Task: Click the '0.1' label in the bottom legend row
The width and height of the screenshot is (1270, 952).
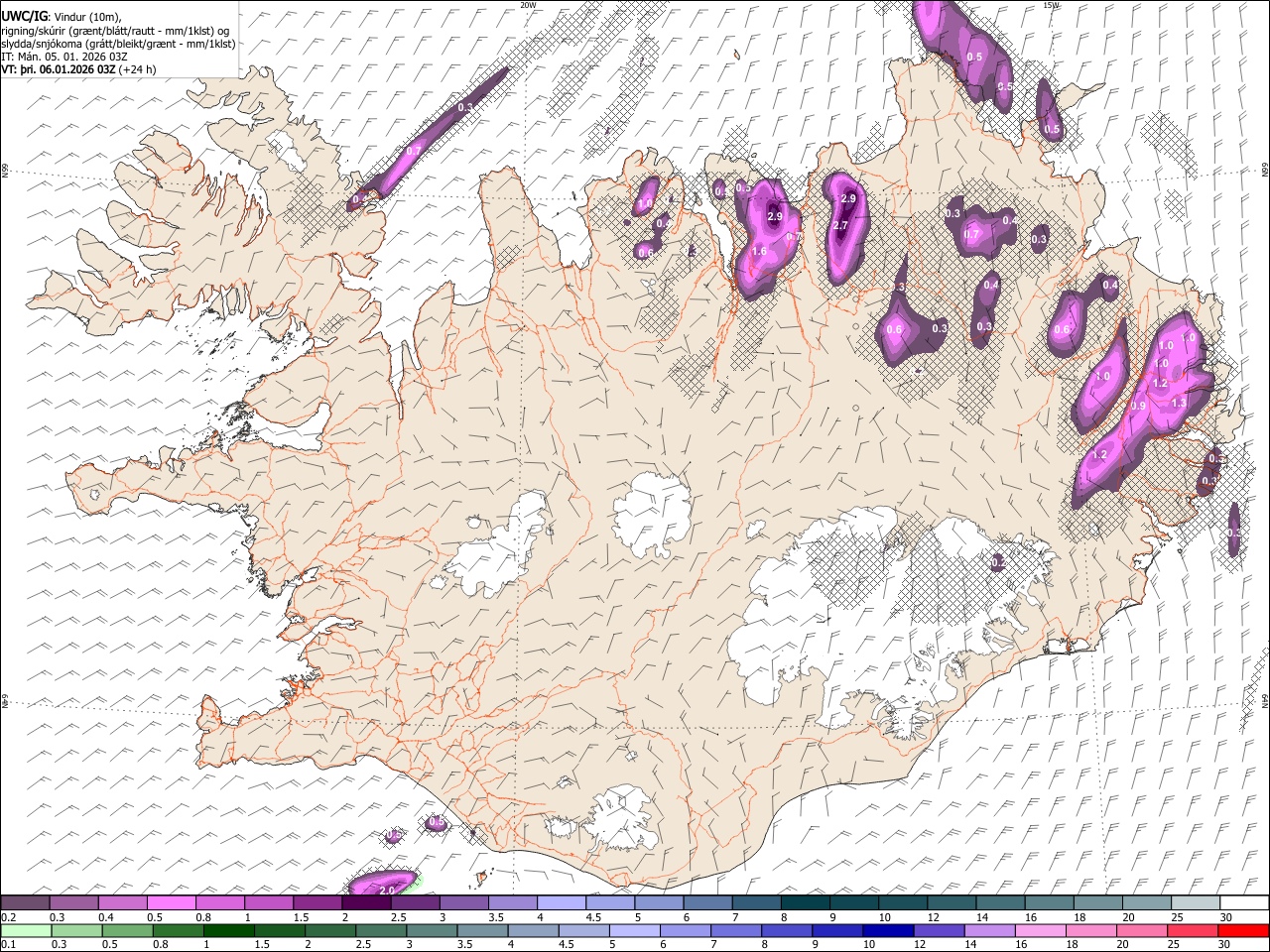Action: 8,944
